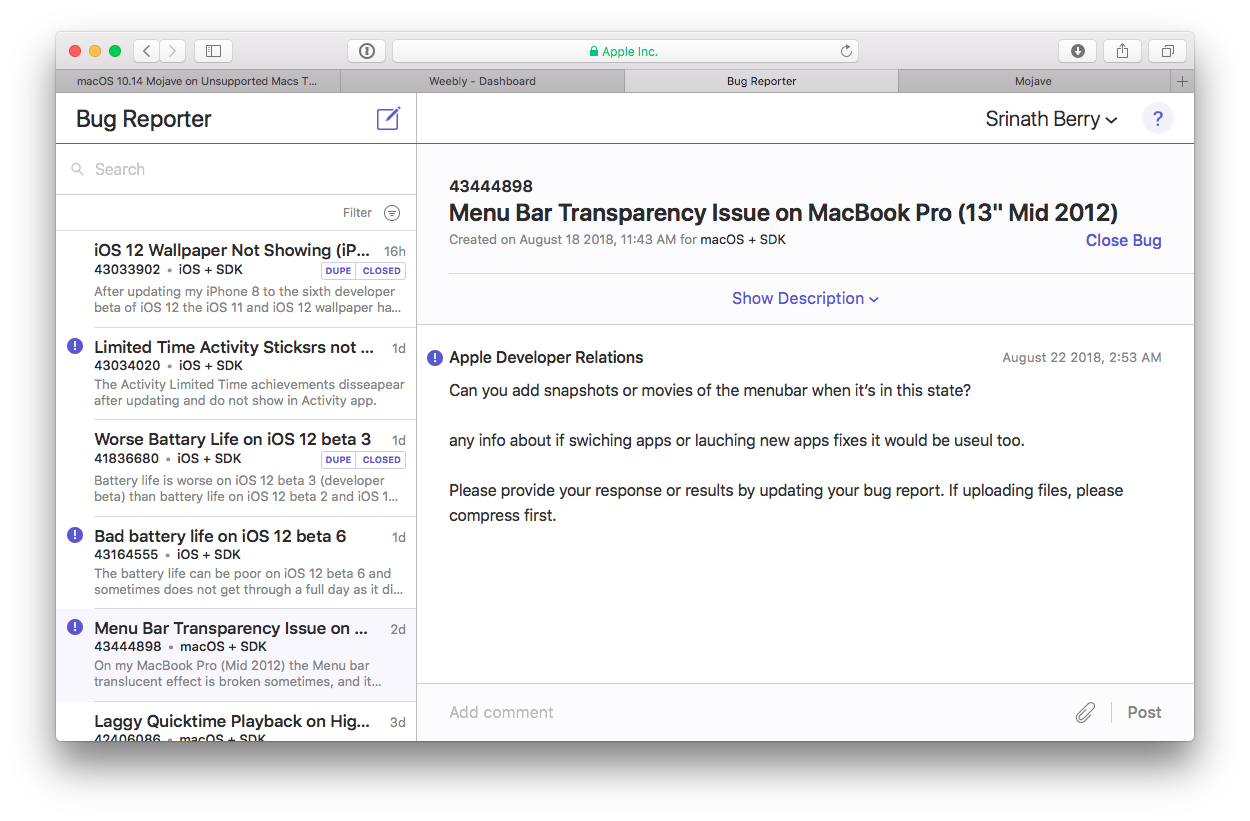This screenshot has width=1250, height=821.
Task: Toggle the Safari sidebar button
Action: 213,51
